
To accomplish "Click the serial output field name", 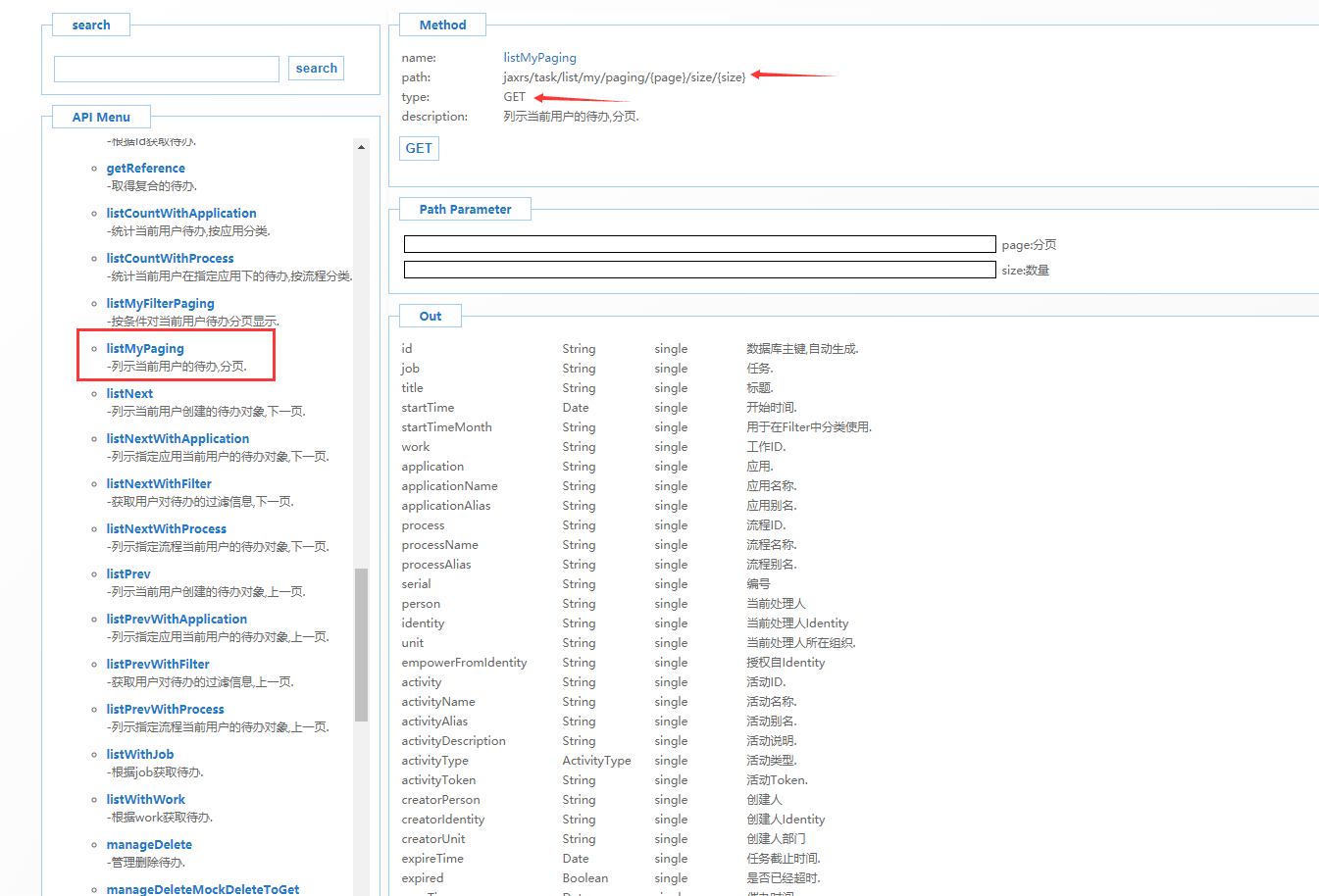I will (x=416, y=584).
